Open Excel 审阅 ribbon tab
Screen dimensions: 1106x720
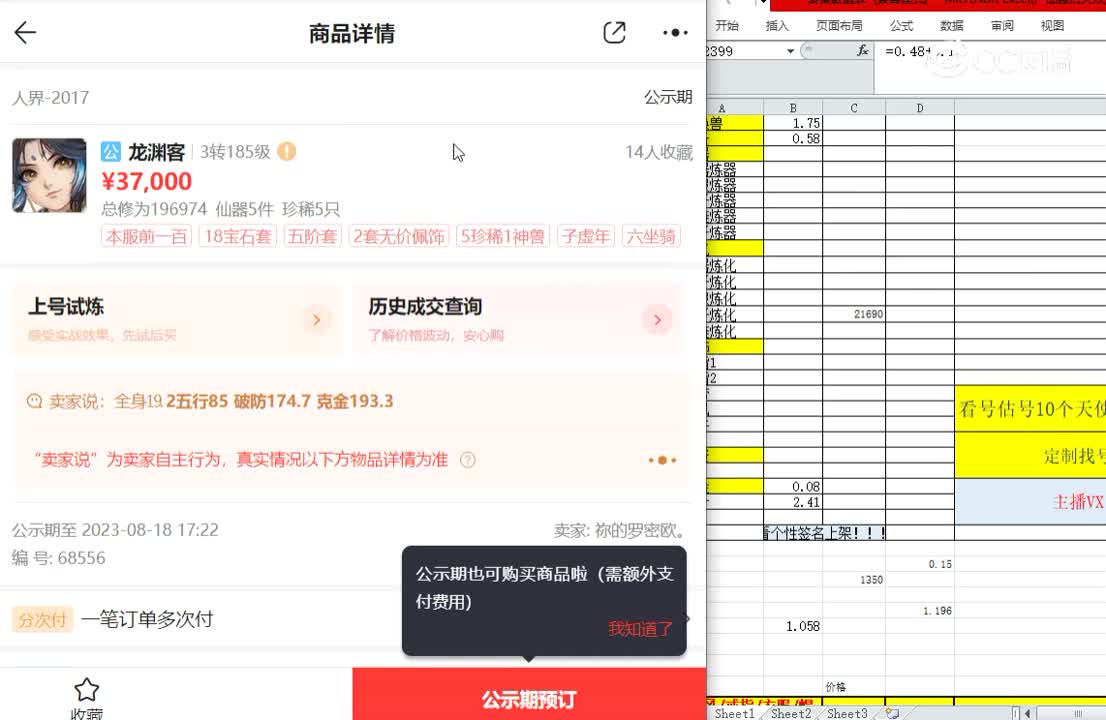pos(1002,25)
